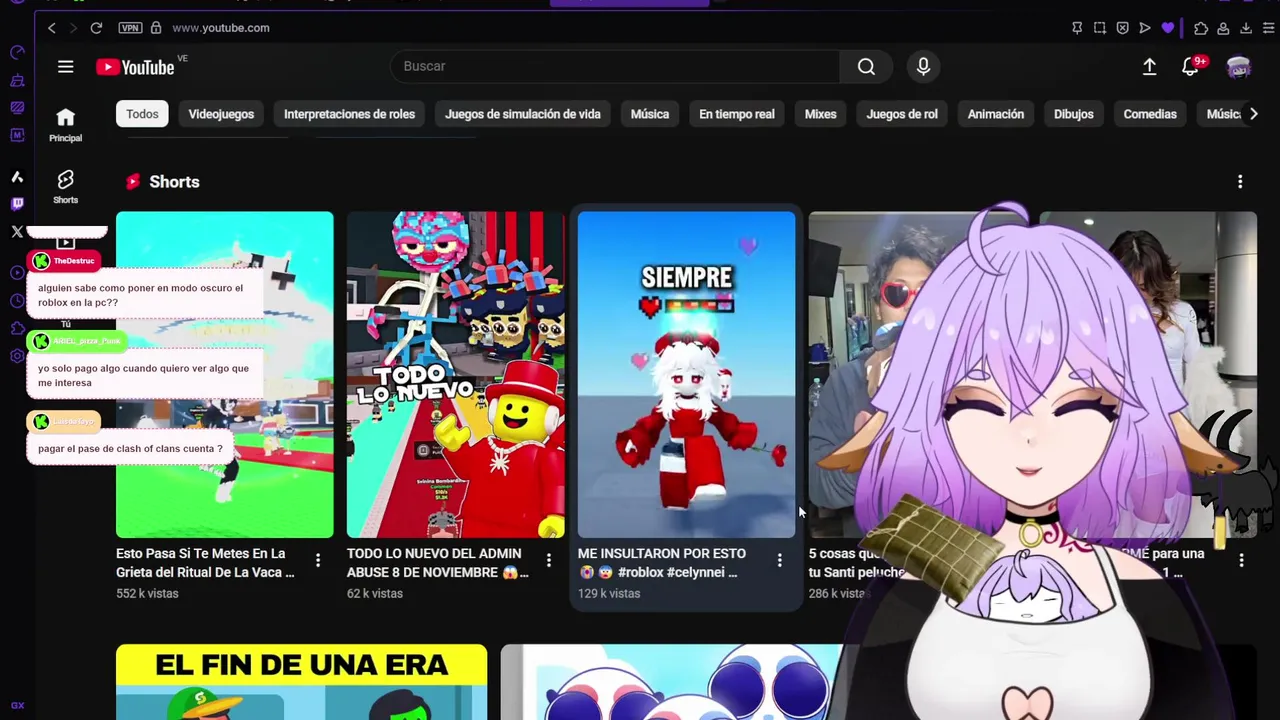Open Shorts from the YouTube sidebar

pos(65,186)
